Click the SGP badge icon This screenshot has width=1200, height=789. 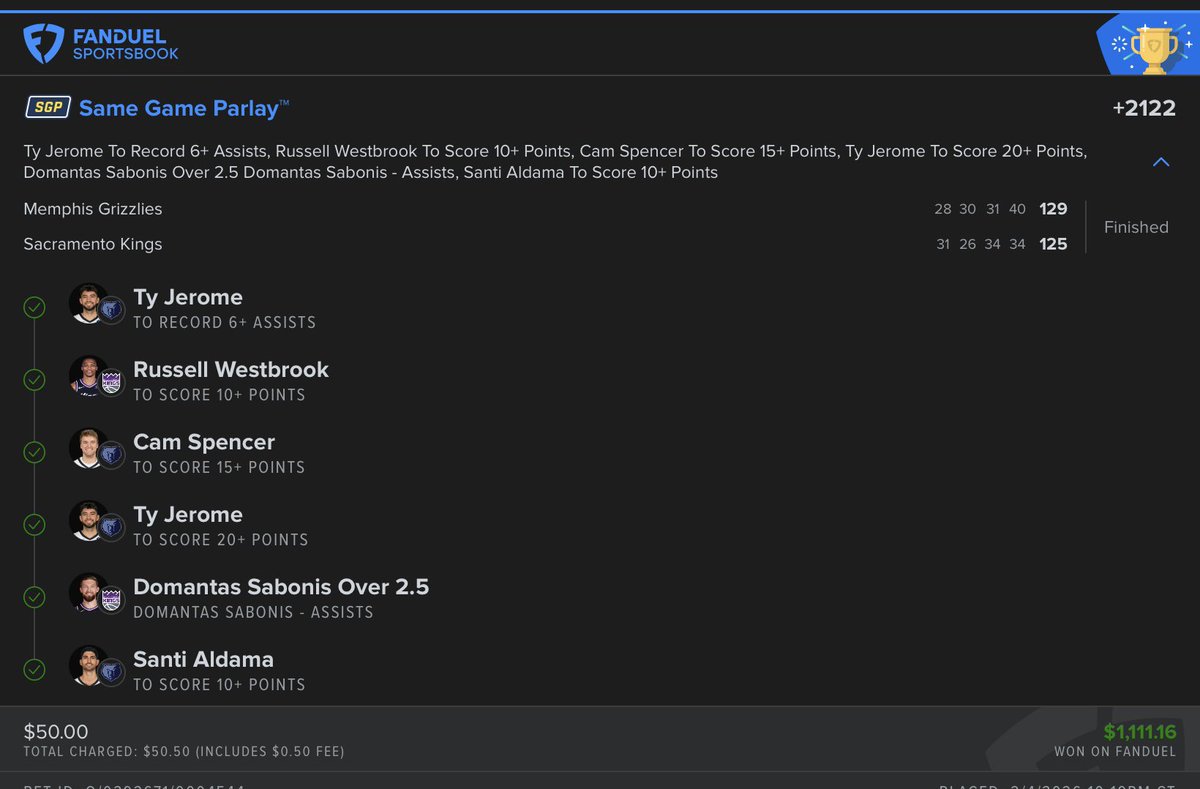point(48,108)
